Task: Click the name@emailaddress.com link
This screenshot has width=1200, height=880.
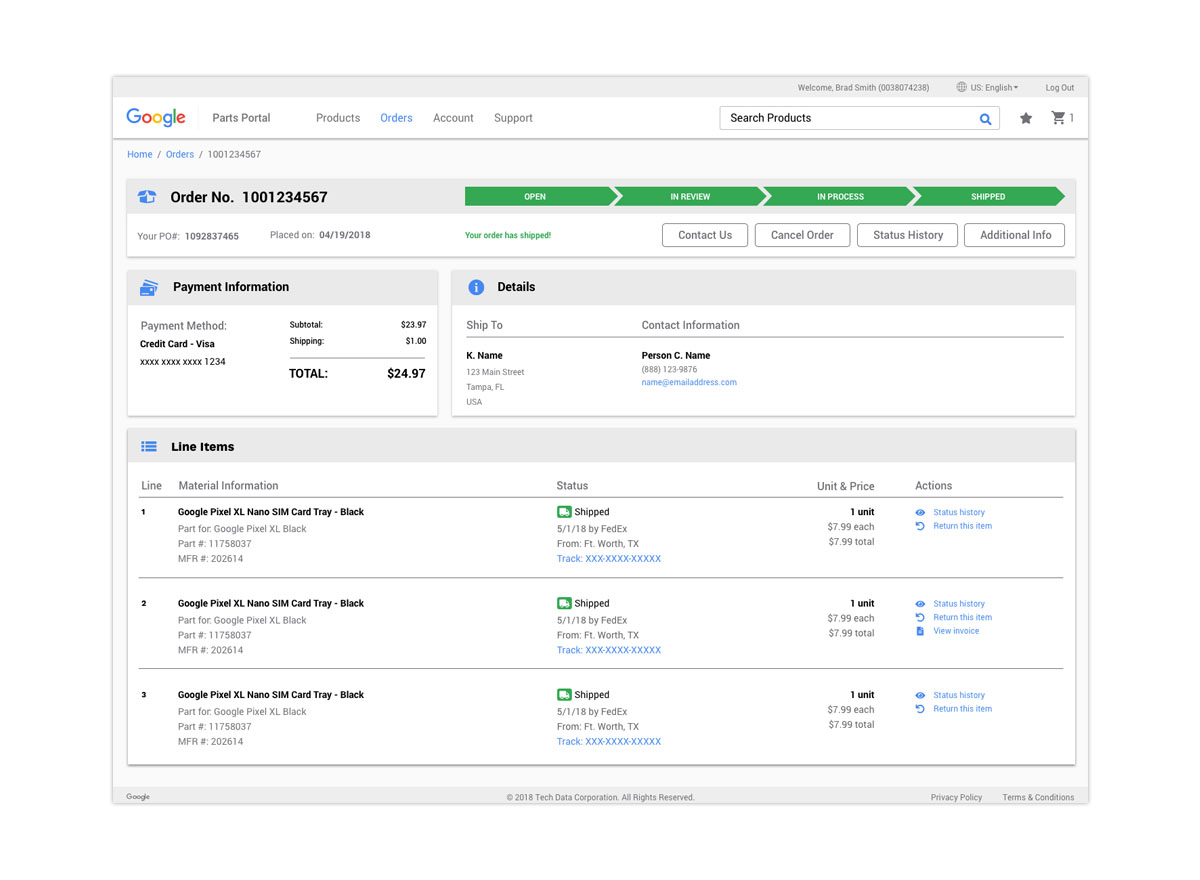Action: point(689,383)
